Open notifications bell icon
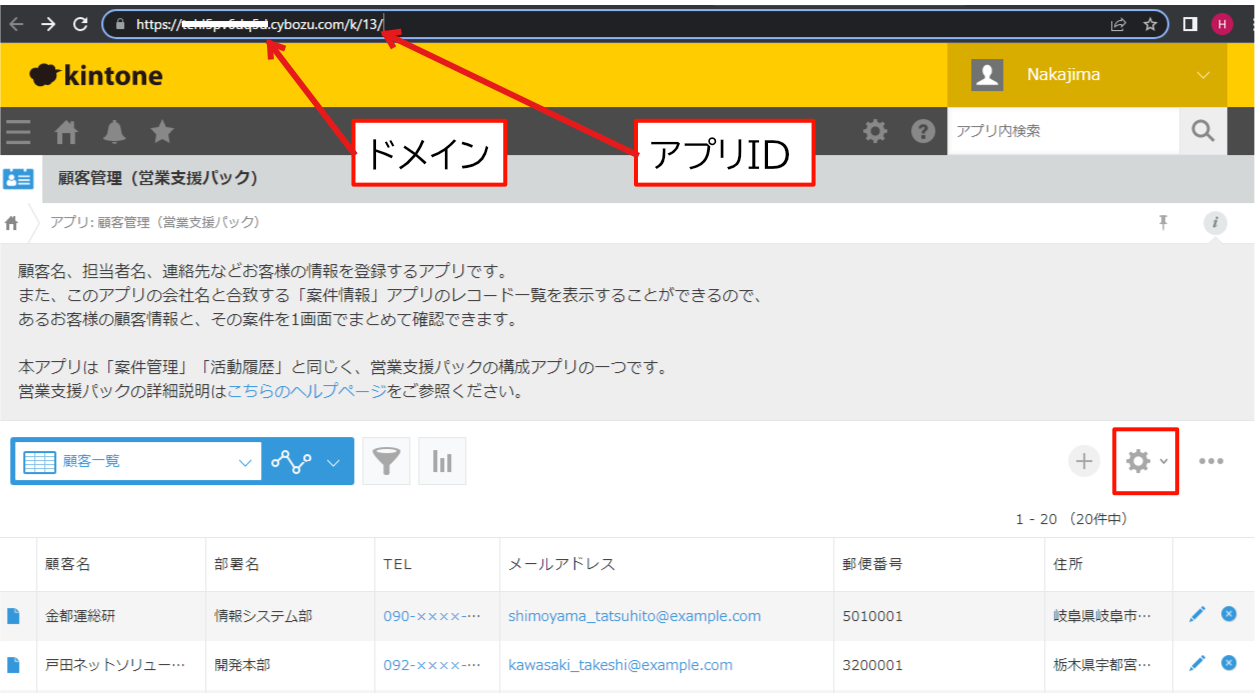 [115, 131]
